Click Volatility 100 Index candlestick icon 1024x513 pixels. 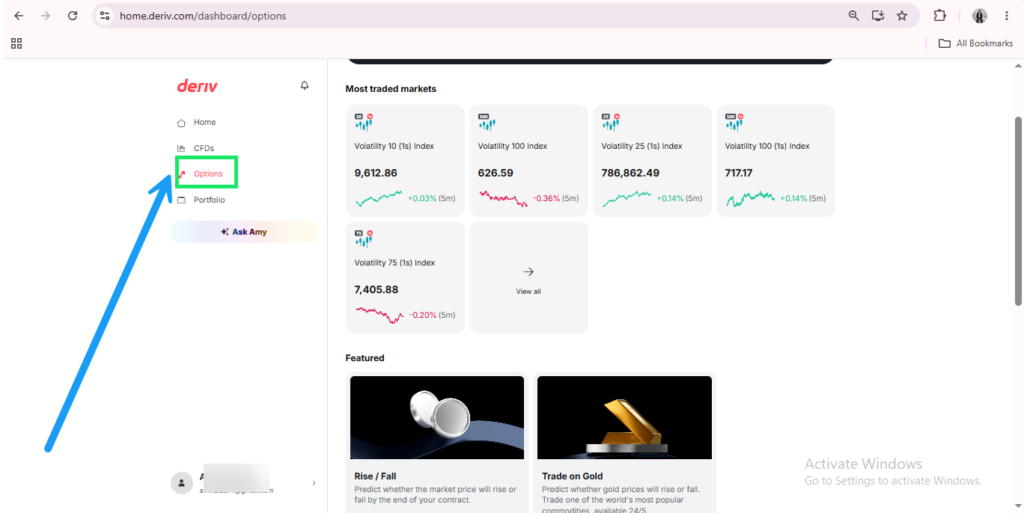(487, 122)
